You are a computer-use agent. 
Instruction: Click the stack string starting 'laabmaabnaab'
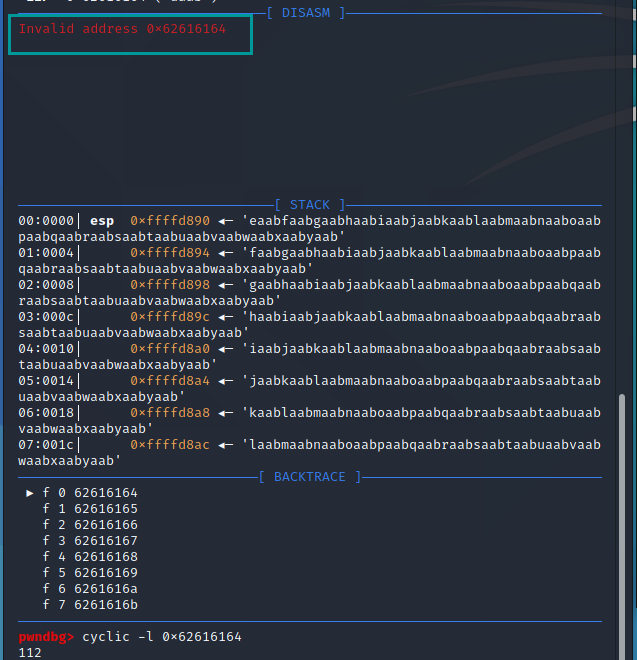[309, 453]
